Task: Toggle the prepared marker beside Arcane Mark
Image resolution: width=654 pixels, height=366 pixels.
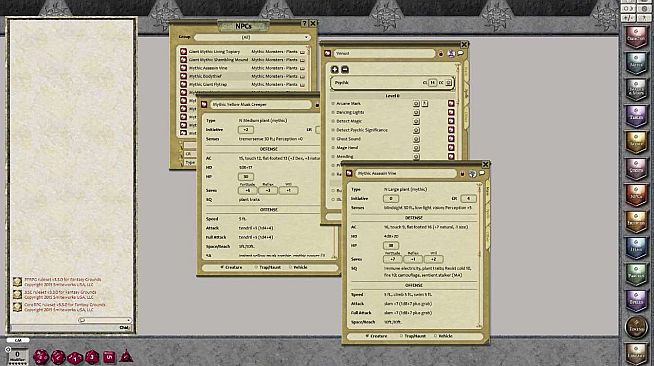Action: coord(333,103)
